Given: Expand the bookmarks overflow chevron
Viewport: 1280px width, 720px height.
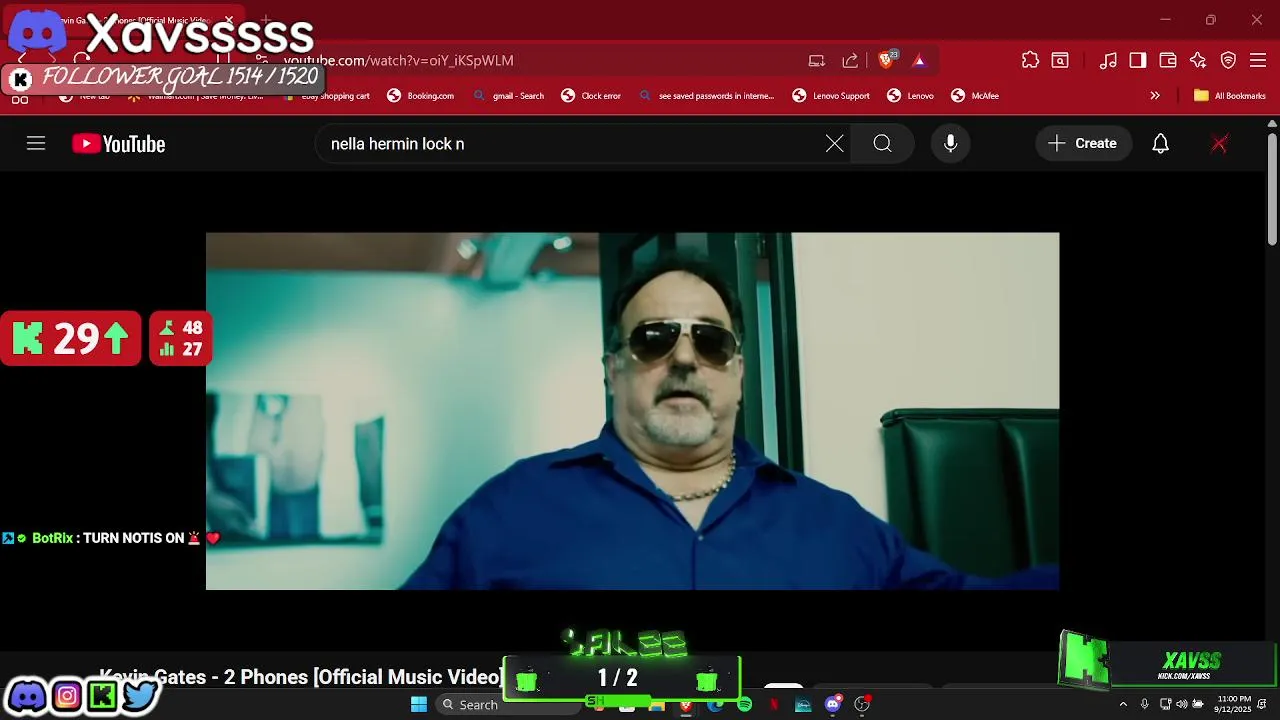Looking at the screenshot, I should (x=1155, y=96).
